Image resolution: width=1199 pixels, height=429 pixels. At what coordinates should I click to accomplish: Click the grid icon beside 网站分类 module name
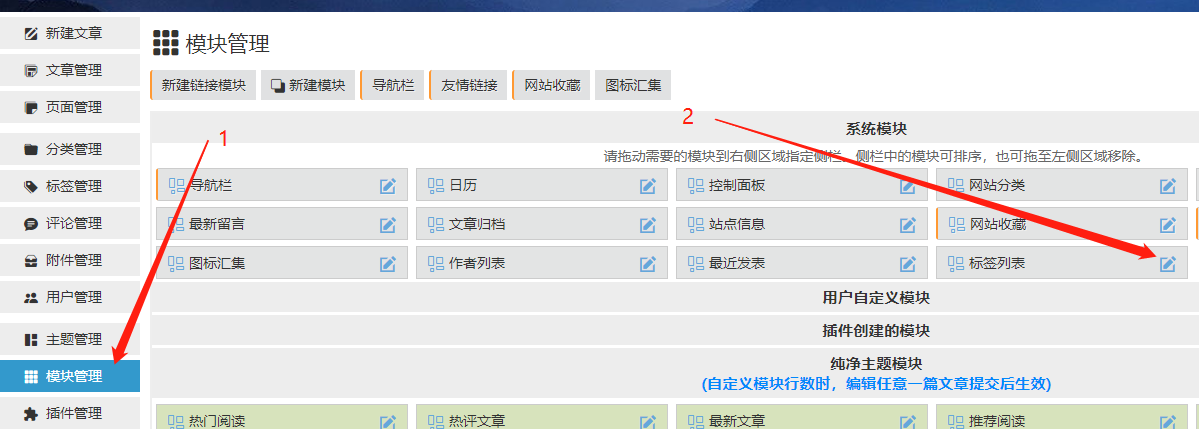956,185
